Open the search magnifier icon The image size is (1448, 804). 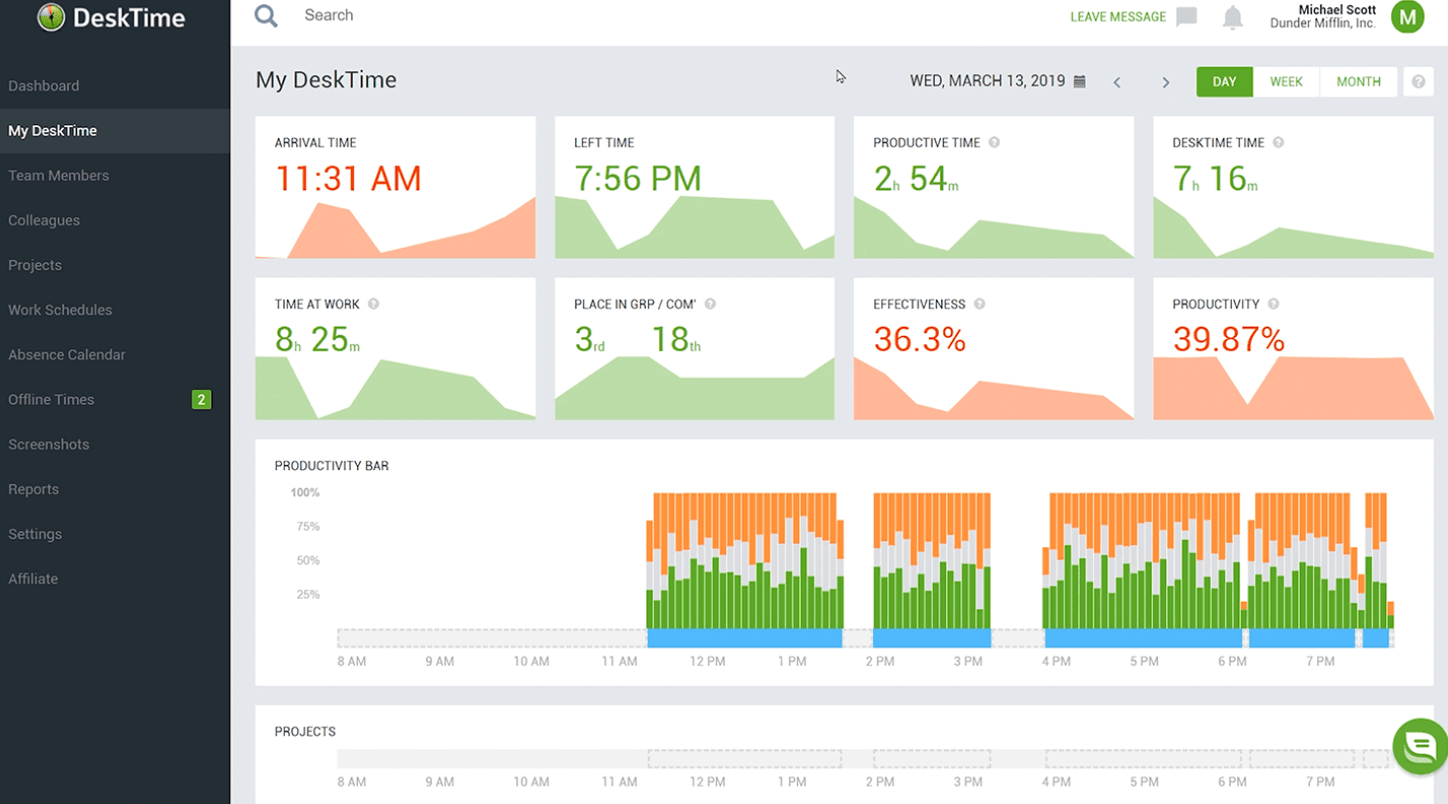(x=265, y=15)
